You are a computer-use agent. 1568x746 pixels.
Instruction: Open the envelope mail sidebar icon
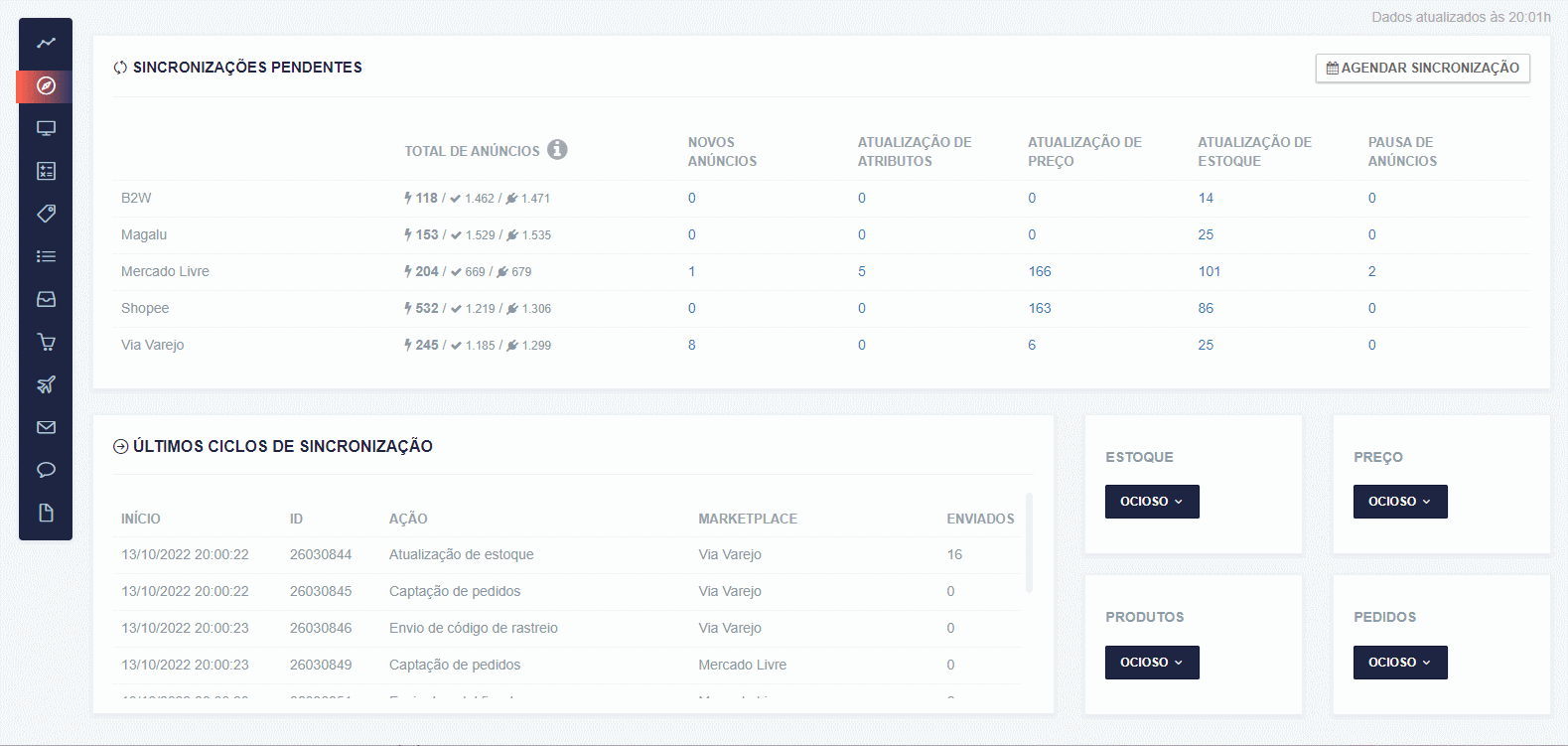click(46, 427)
